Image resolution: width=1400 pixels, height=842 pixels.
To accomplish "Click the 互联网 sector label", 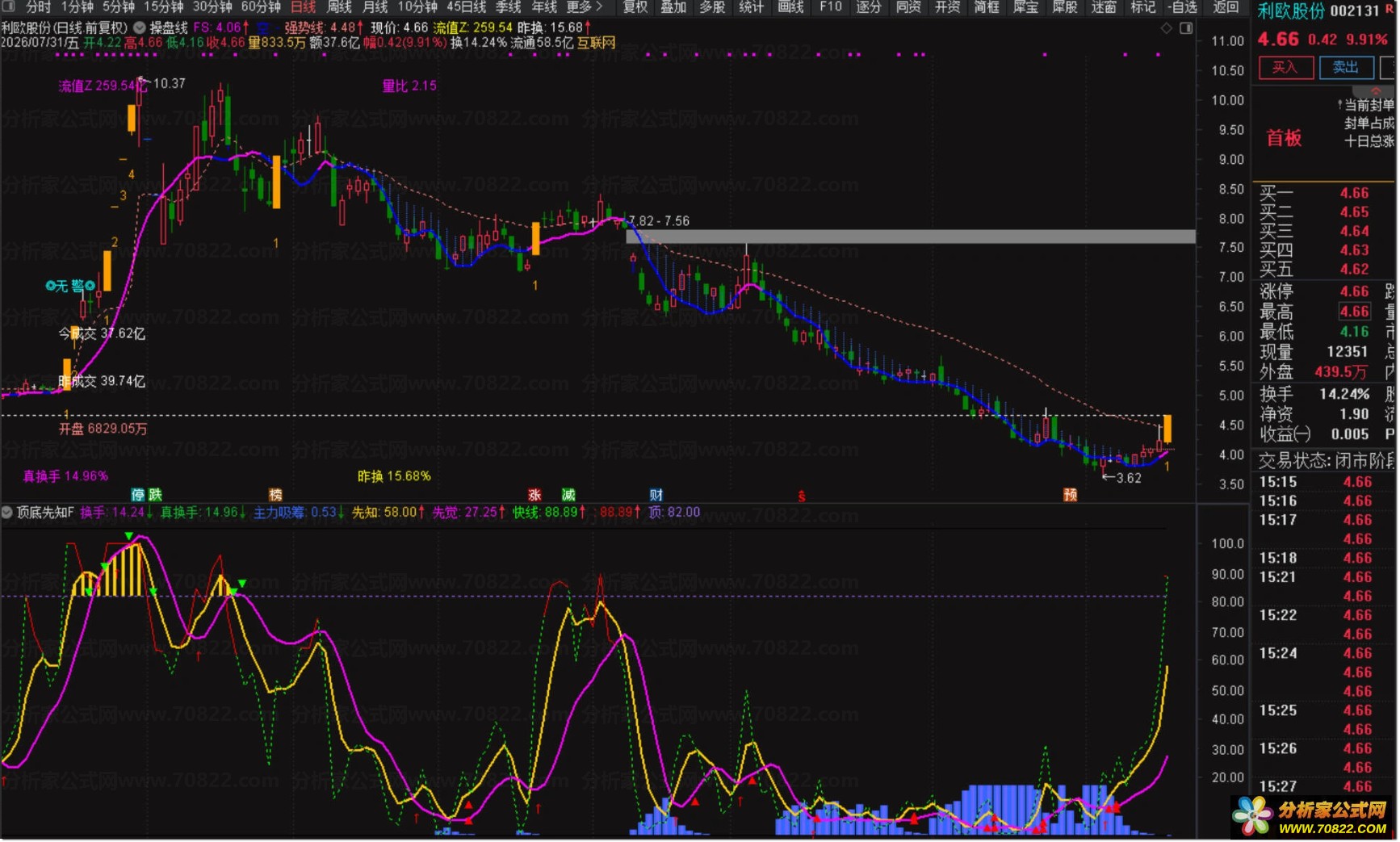I will pyautogui.click(x=597, y=43).
